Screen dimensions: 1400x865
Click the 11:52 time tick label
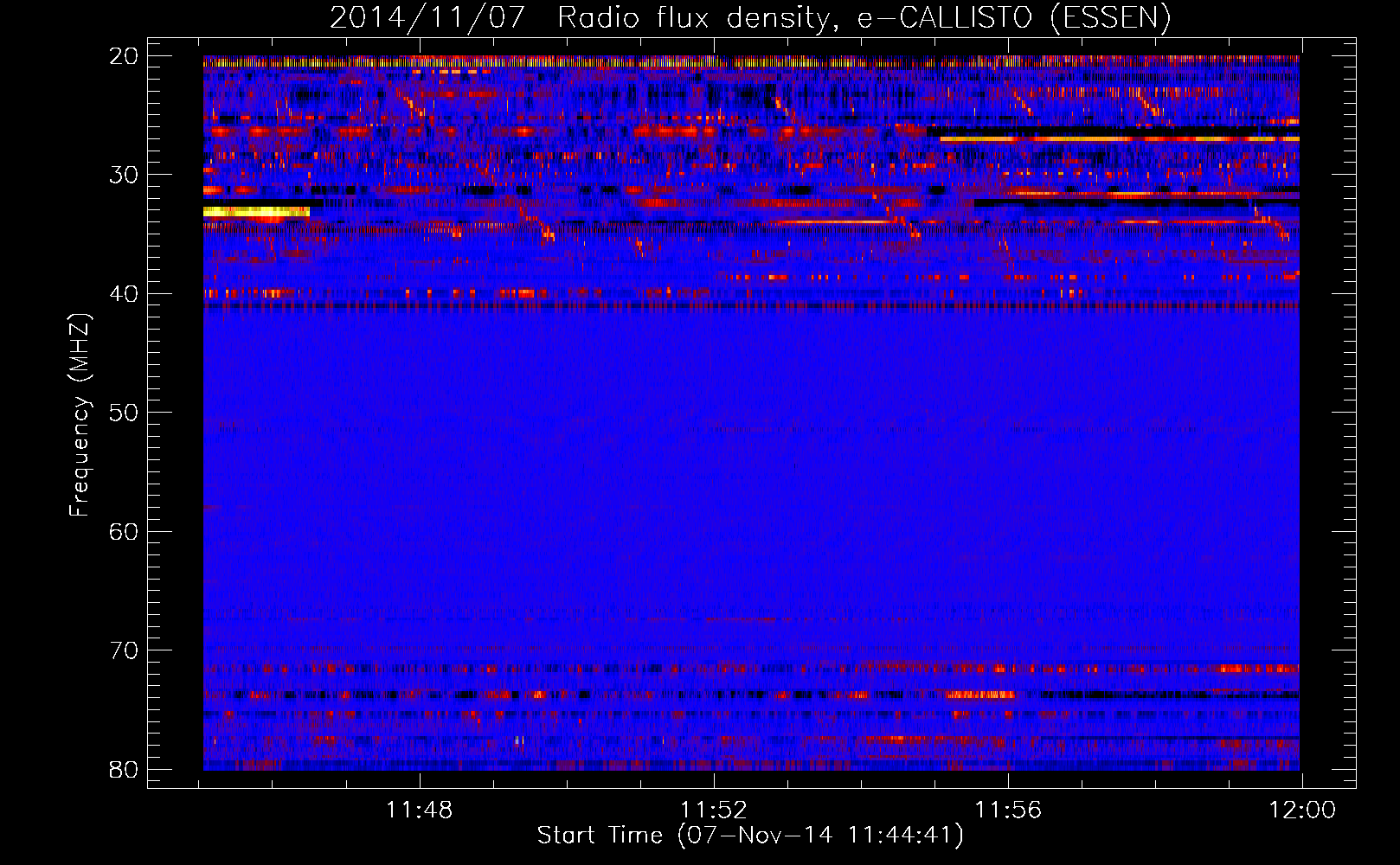click(x=714, y=811)
